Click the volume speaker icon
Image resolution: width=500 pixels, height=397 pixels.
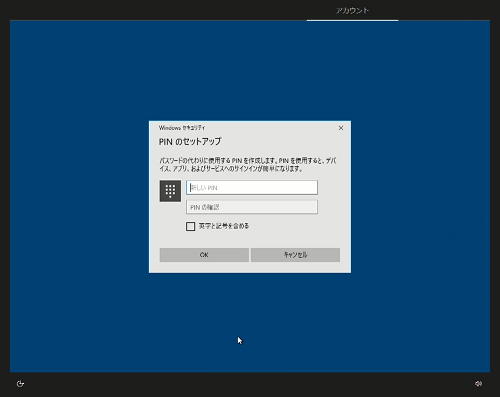pyautogui.click(x=478, y=384)
